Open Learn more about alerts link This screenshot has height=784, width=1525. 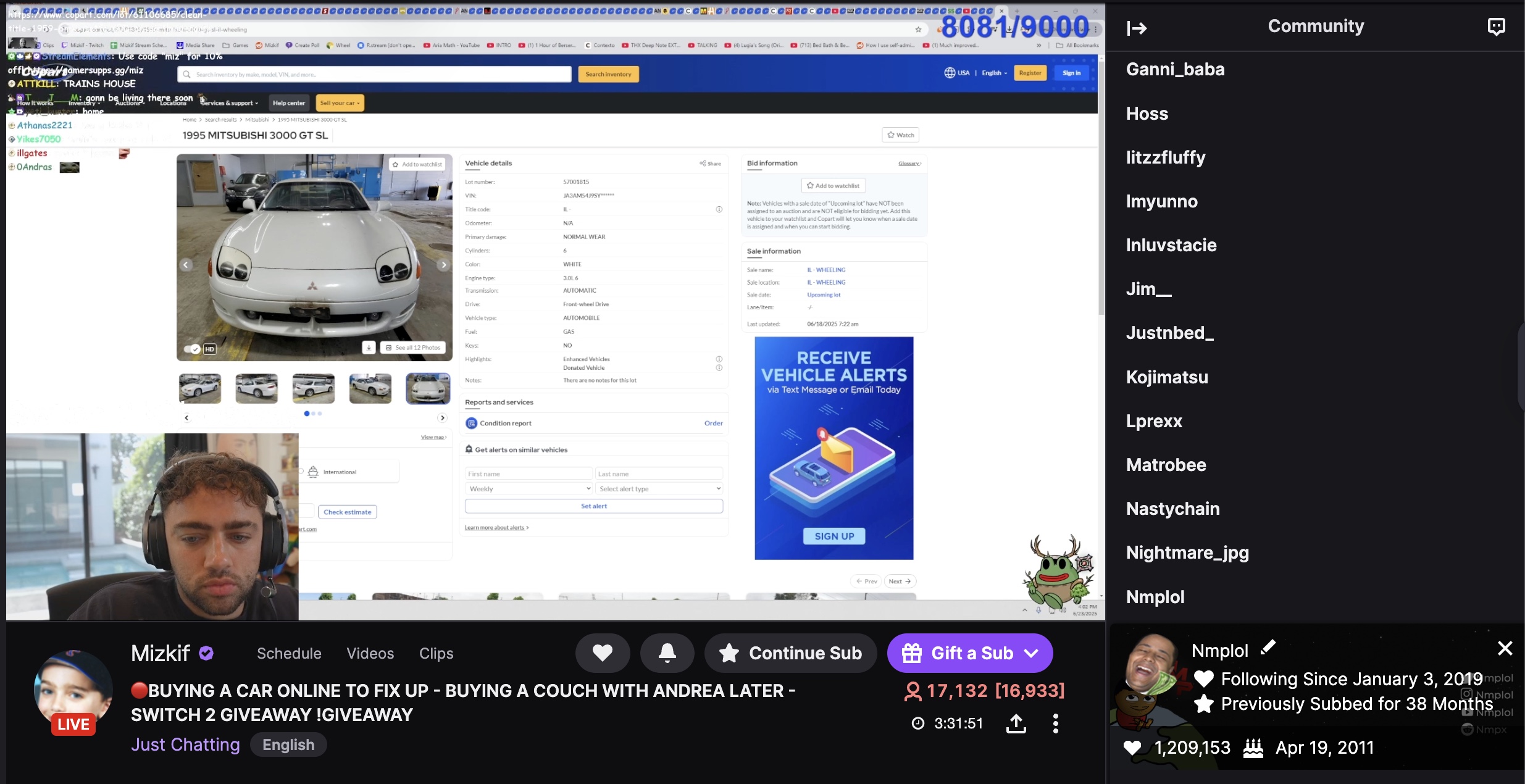pyautogui.click(x=496, y=528)
